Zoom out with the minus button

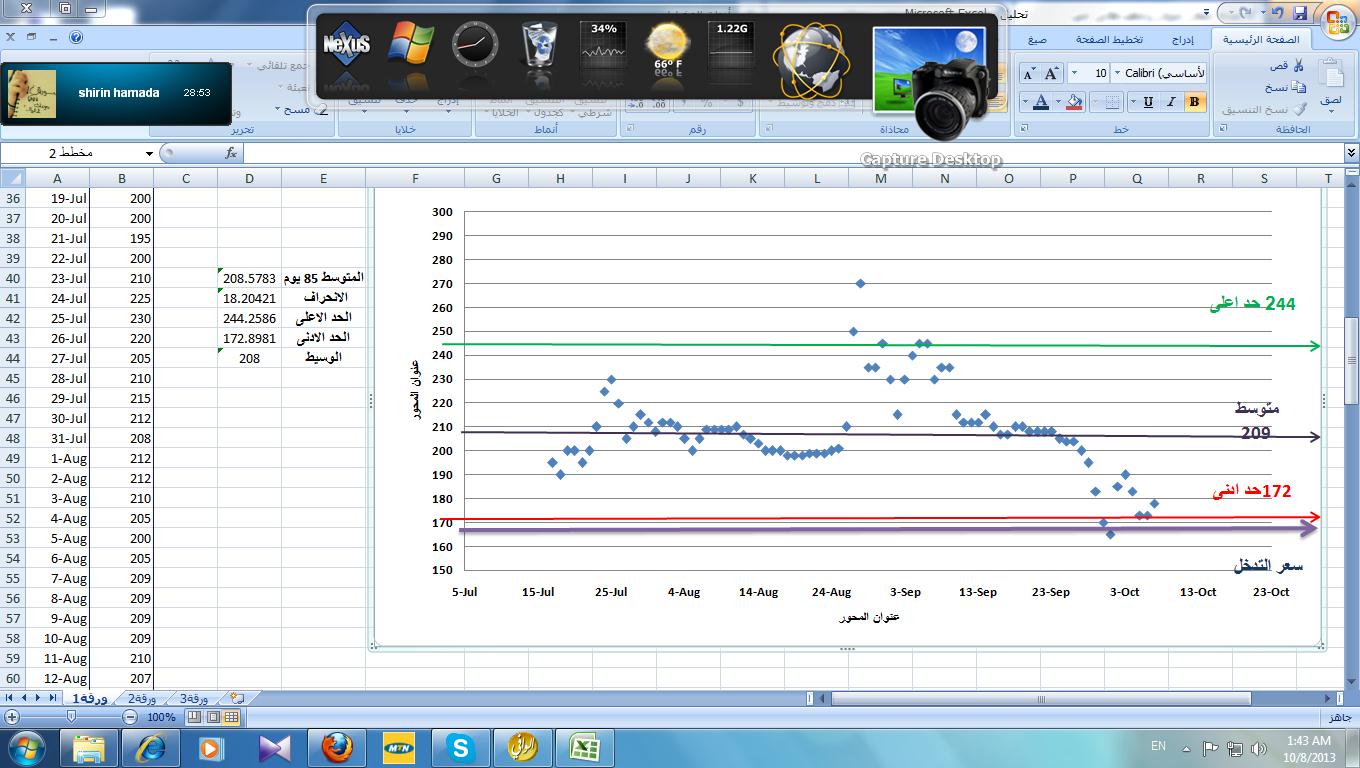coord(130,717)
